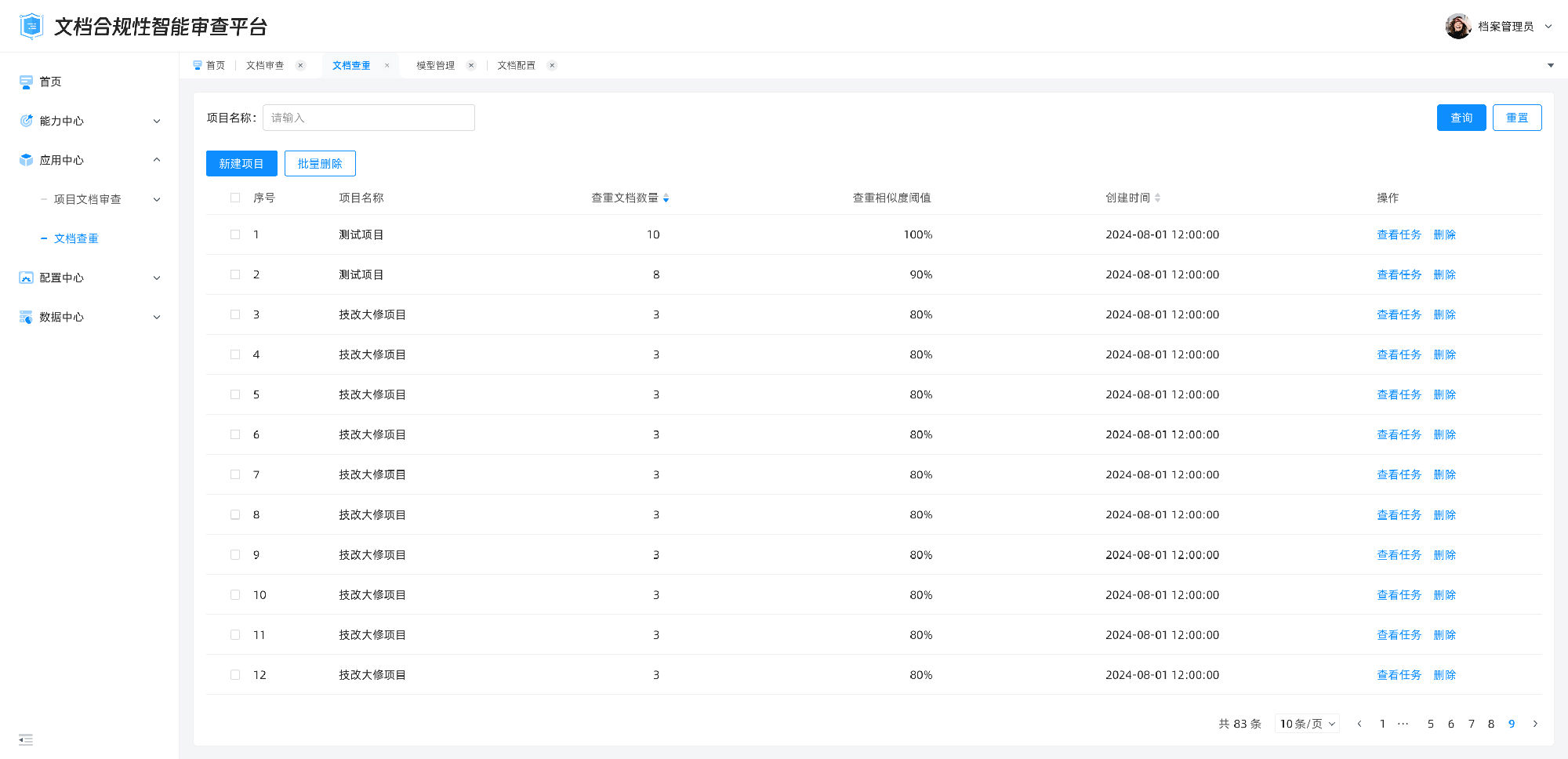This screenshot has height=759, width=1568.
Task: Collapse the 应用中心 submenu chevron
Action: (x=157, y=160)
